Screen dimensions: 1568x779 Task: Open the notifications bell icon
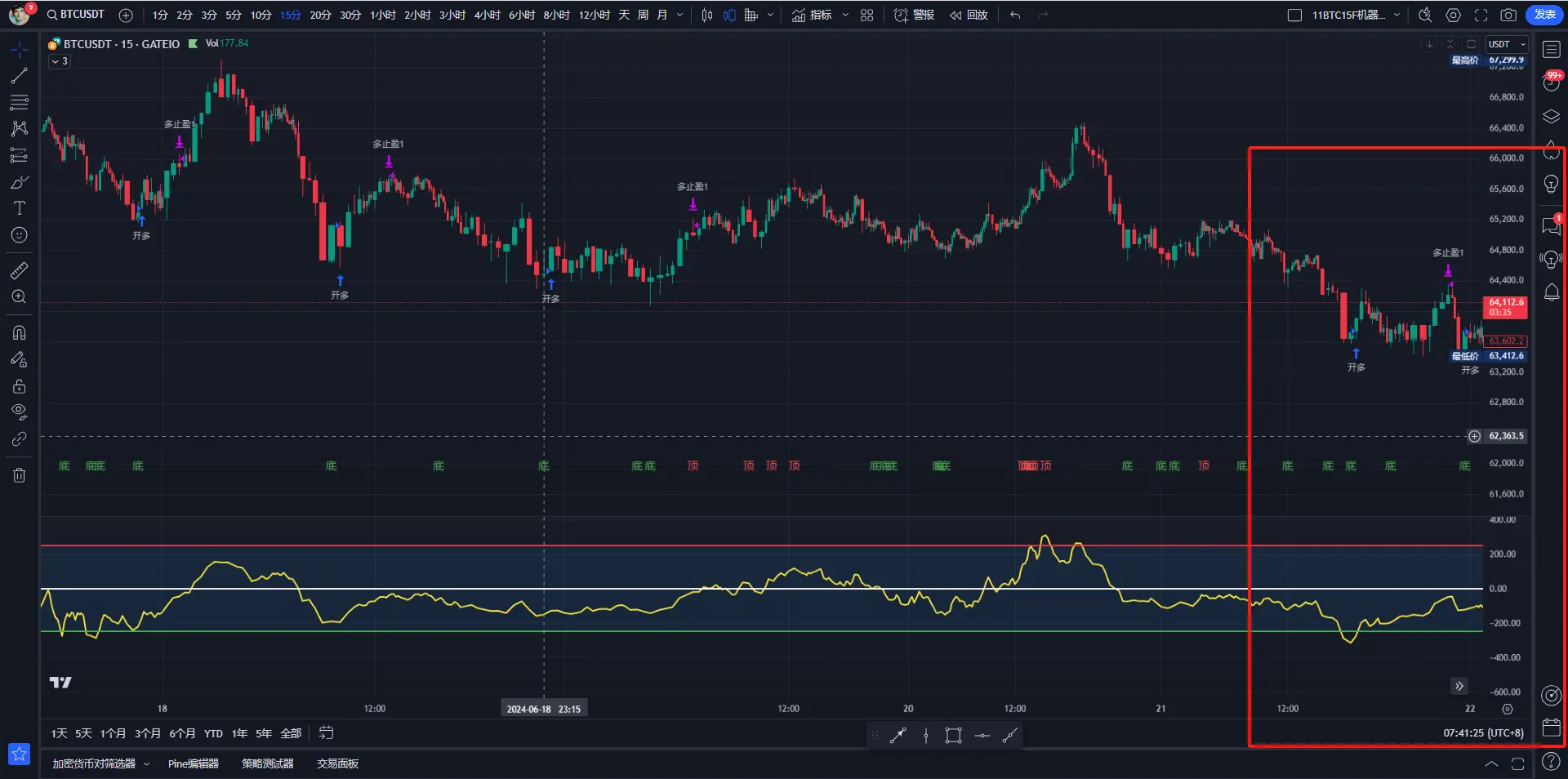pos(1552,292)
